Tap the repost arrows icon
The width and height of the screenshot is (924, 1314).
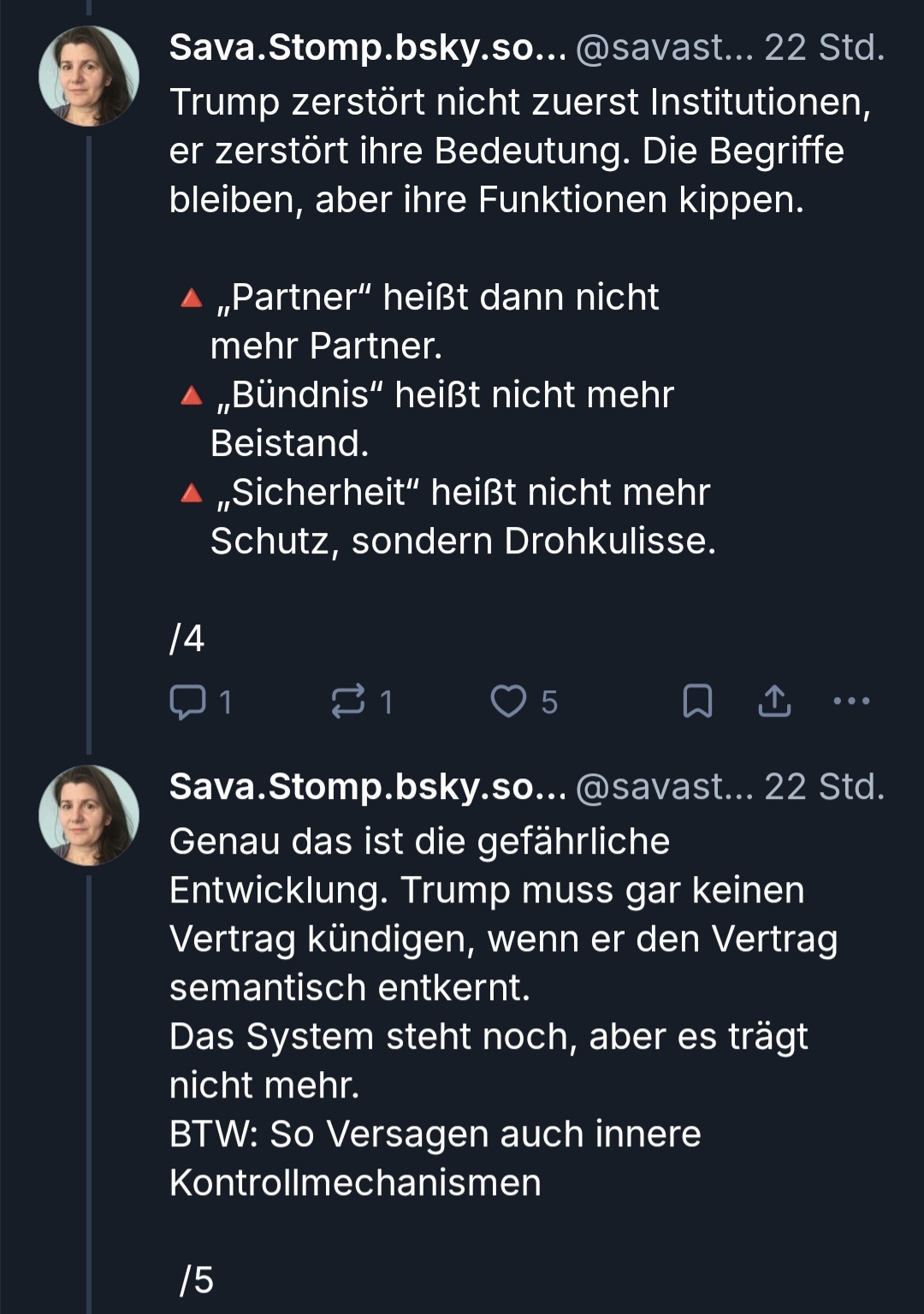pyautogui.click(x=348, y=701)
